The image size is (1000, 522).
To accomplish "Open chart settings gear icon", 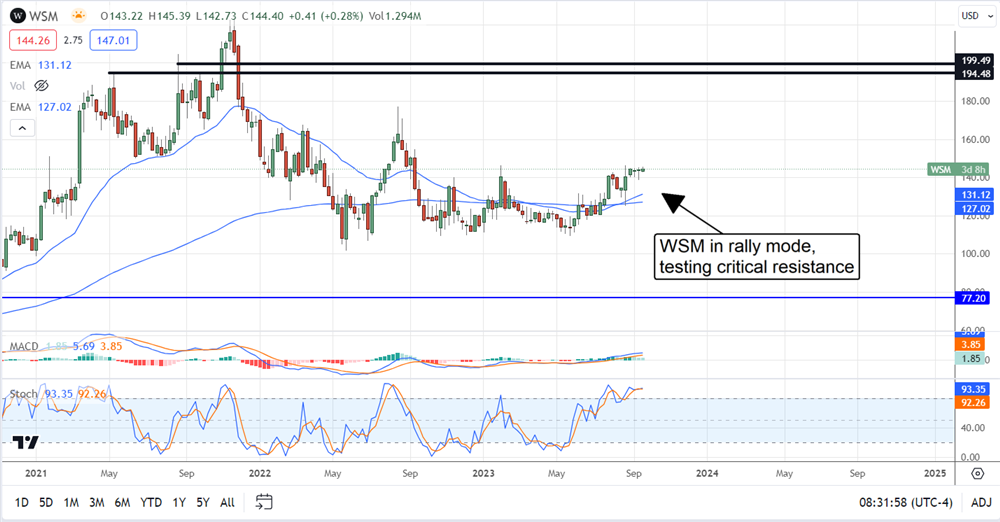I will 978,474.
